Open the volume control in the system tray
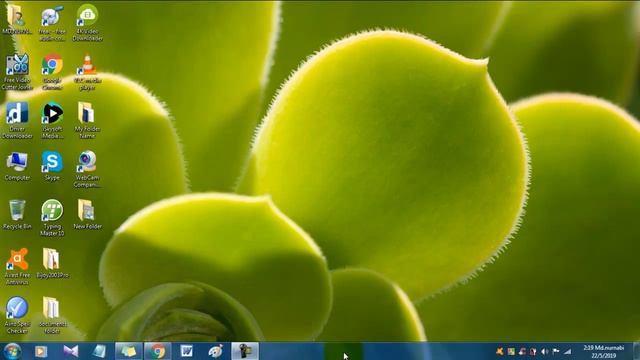 coord(544,351)
